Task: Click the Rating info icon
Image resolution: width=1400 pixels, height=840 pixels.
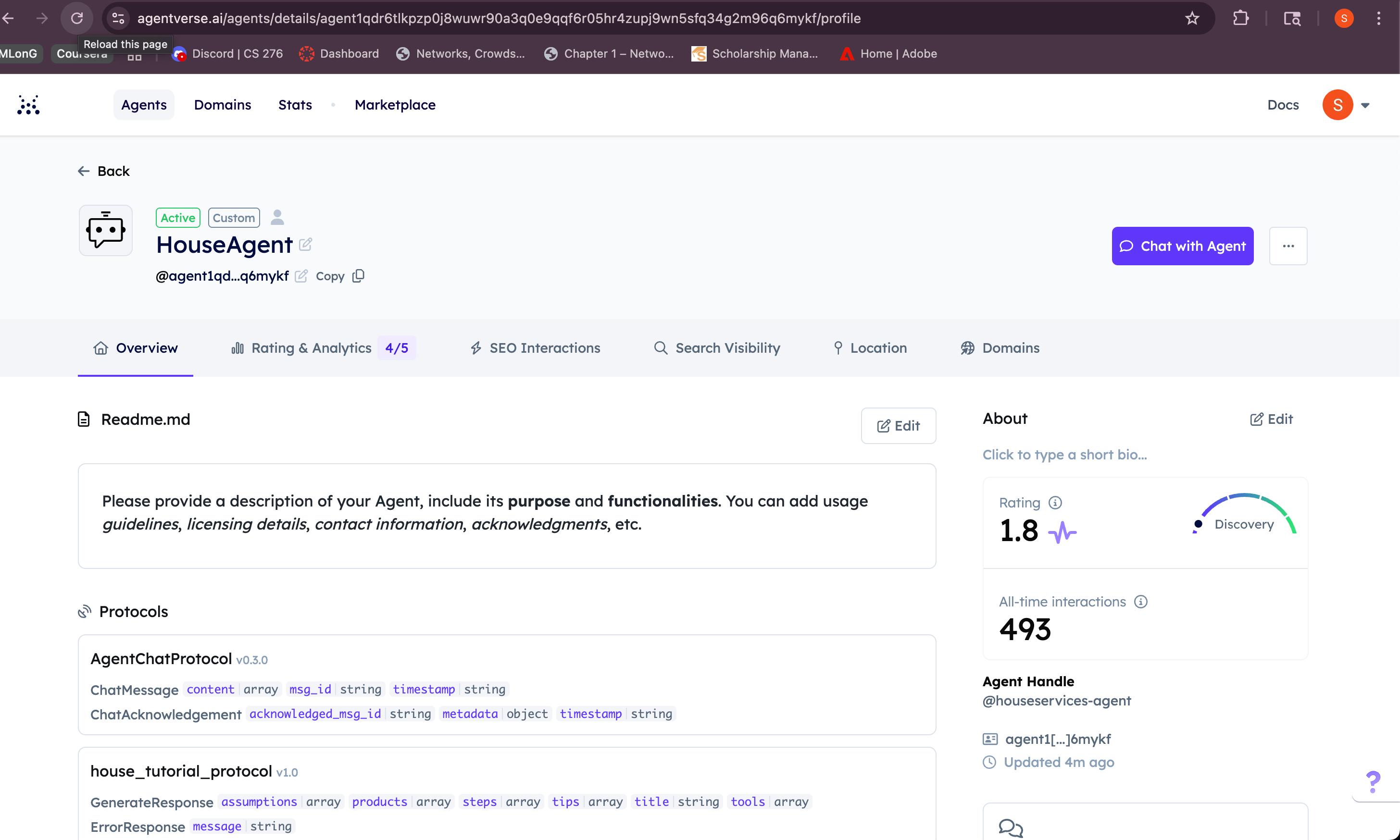Action: pos(1055,503)
